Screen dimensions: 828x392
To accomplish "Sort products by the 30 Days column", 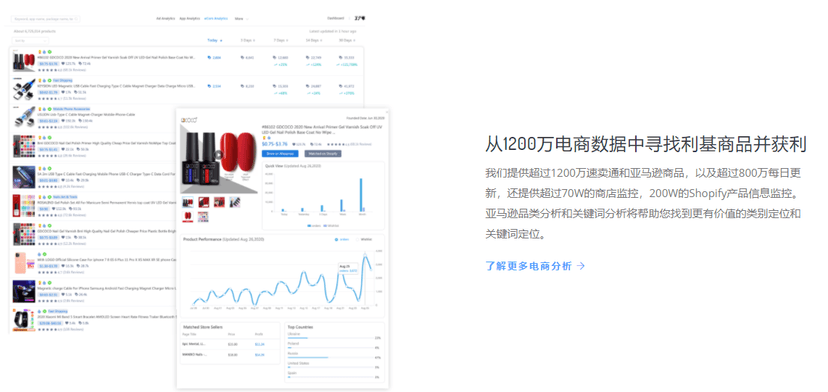I will click(x=347, y=40).
